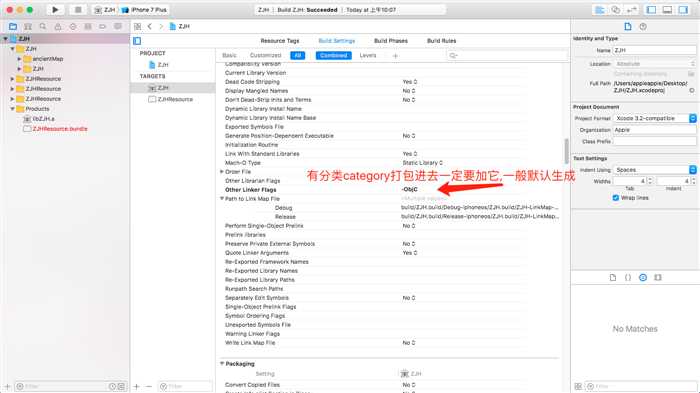Toggle the project and targets list sidebar

tap(137, 41)
